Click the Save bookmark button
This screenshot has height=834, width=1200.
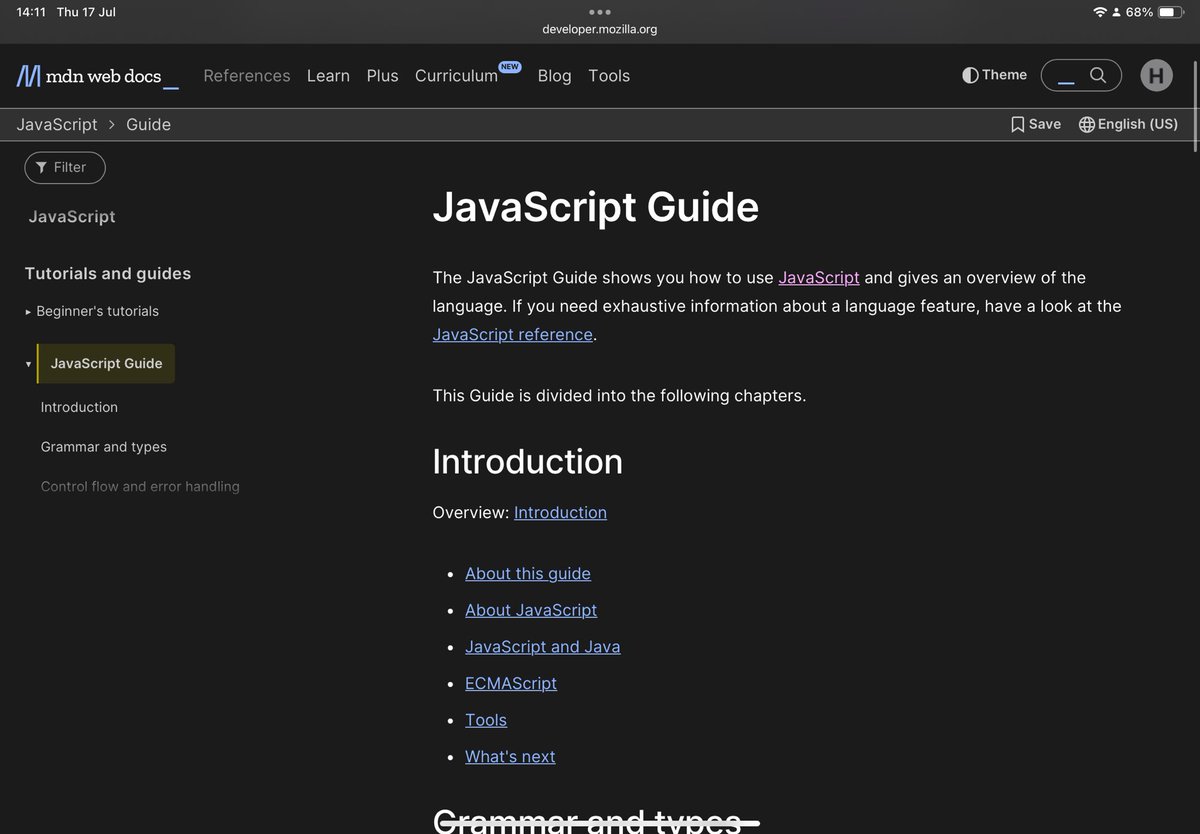(1035, 124)
